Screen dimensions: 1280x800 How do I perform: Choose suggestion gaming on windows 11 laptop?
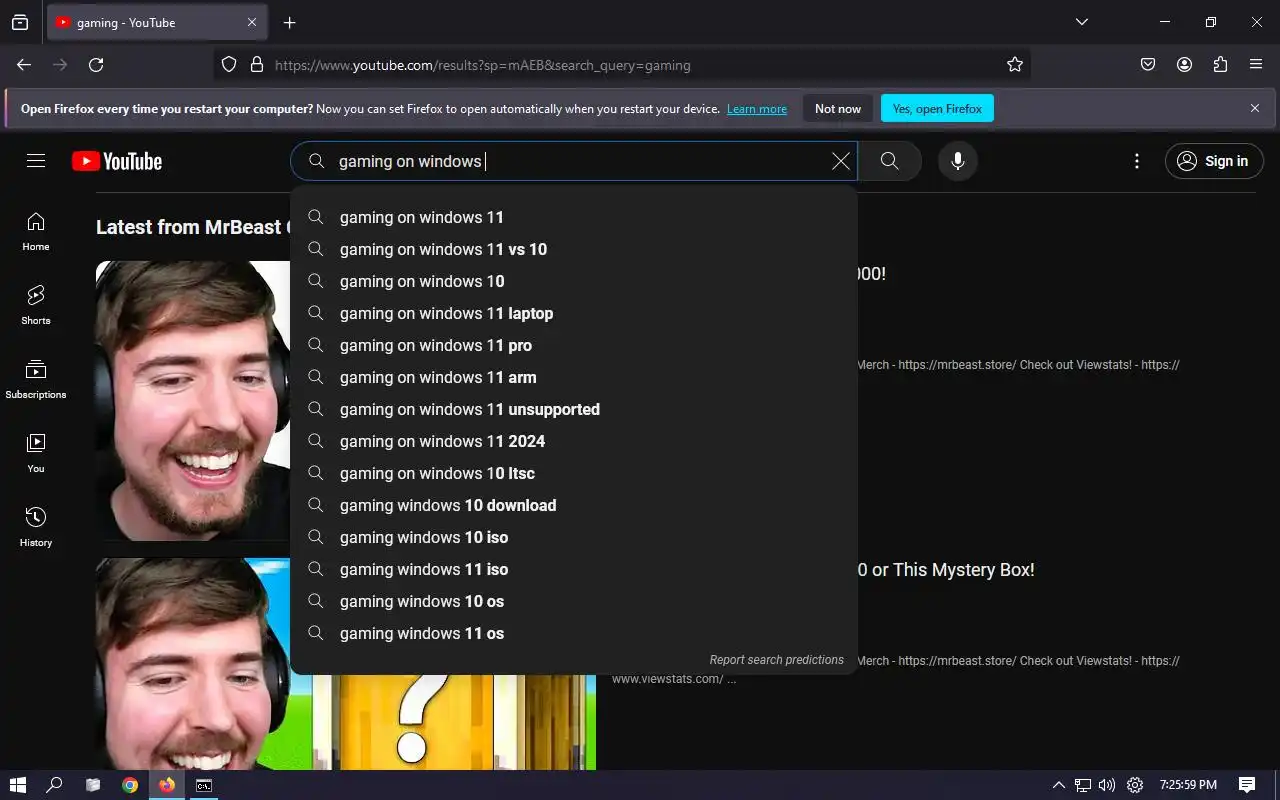[x=574, y=313]
